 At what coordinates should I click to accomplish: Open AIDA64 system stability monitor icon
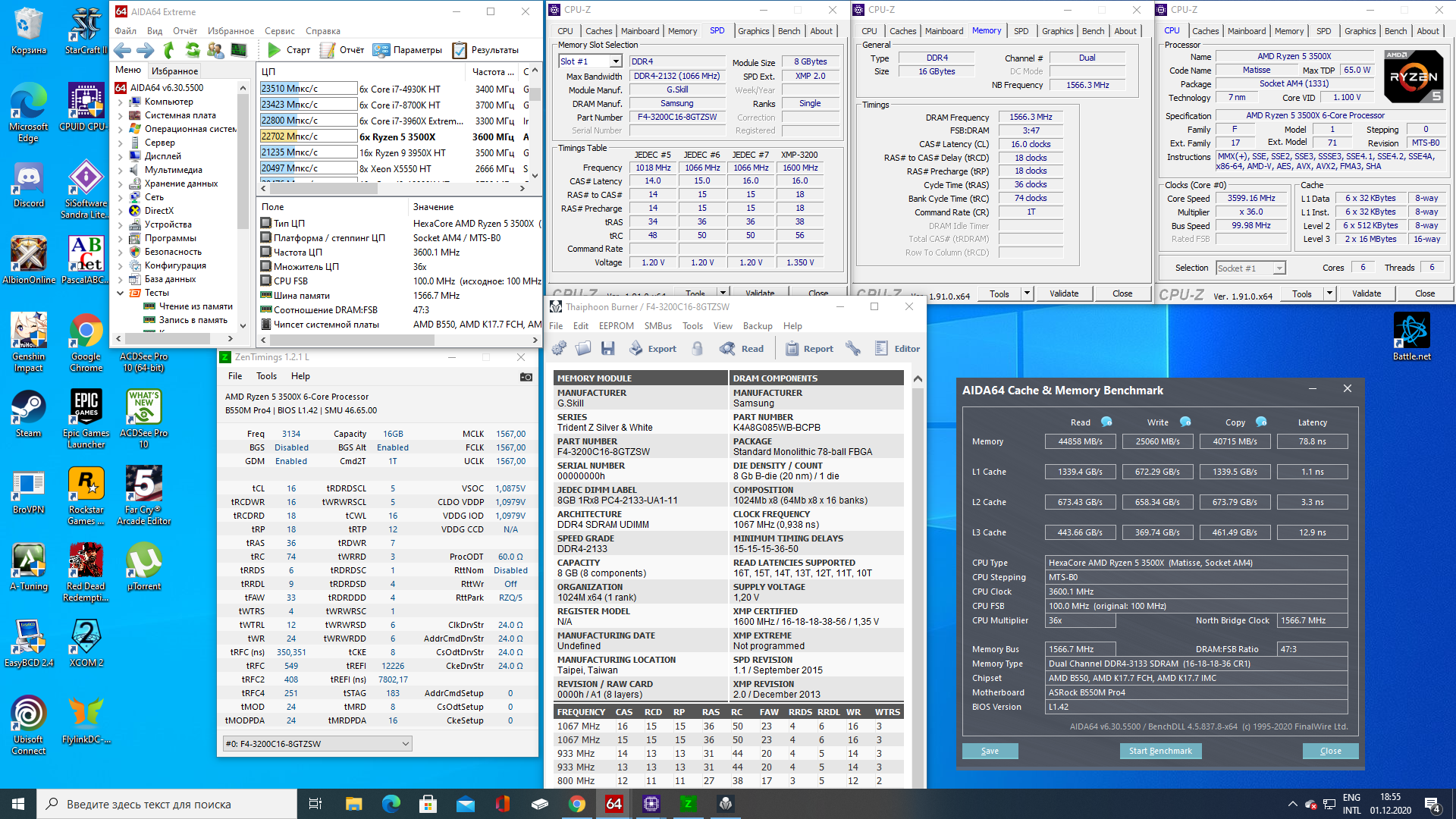pos(239,50)
